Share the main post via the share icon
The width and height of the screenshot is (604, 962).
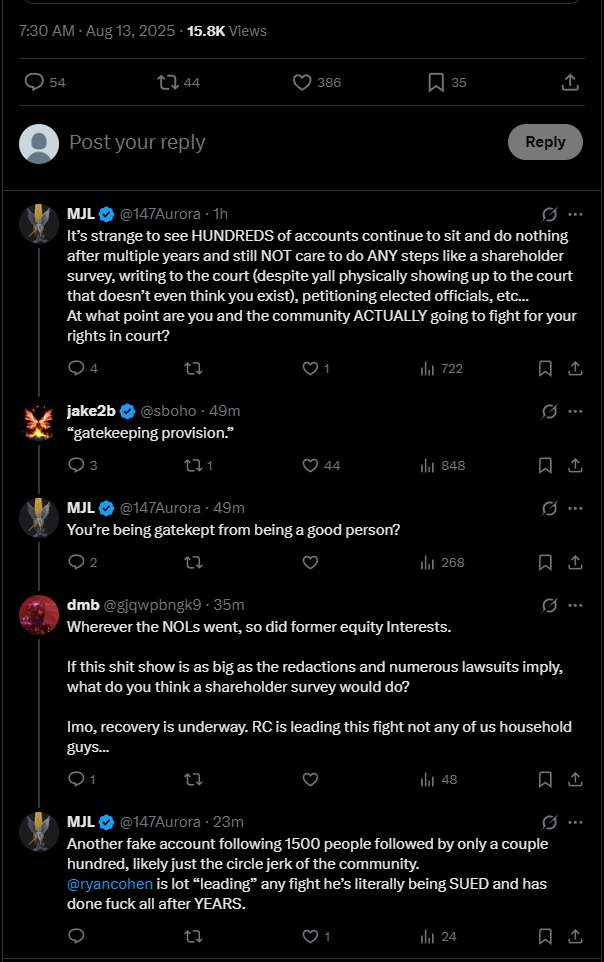click(x=570, y=82)
